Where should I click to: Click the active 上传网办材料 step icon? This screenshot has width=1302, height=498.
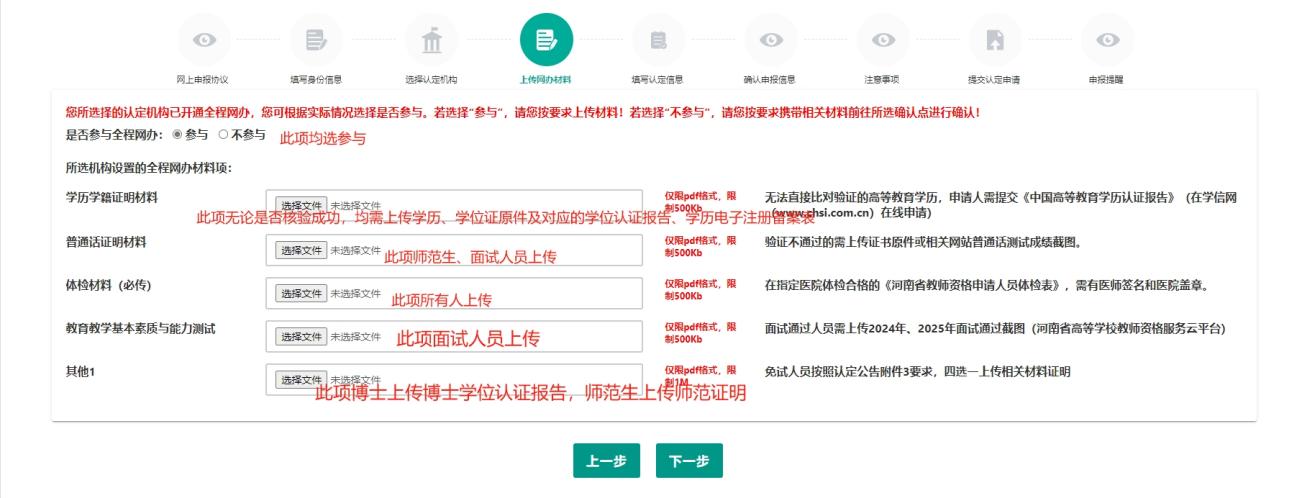pyautogui.click(x=546, y=39)
